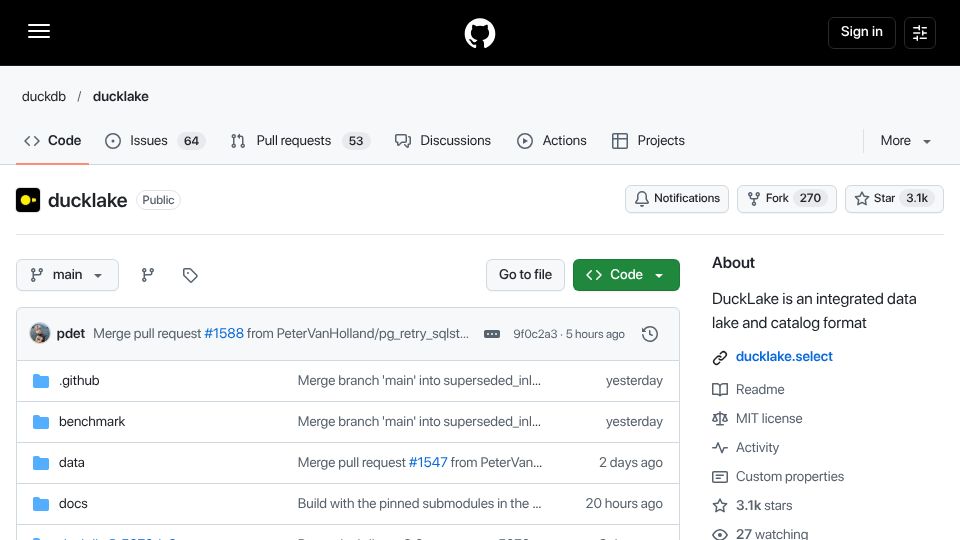This screenshot has width=960, height=540.
Task: Expand the commit message ellipsis button
Action: [492, 334]
